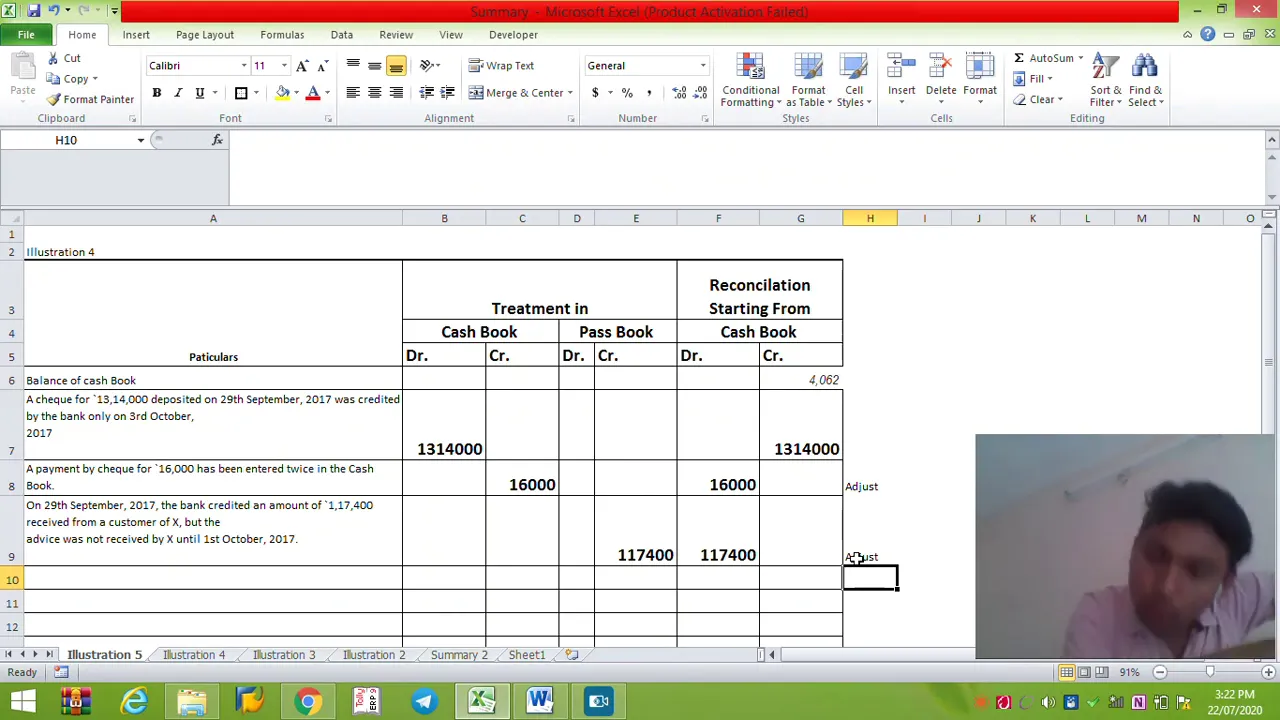Open Conditional Formatting
The width and height of the screenshot is (1280, 720).
point(750,82)
